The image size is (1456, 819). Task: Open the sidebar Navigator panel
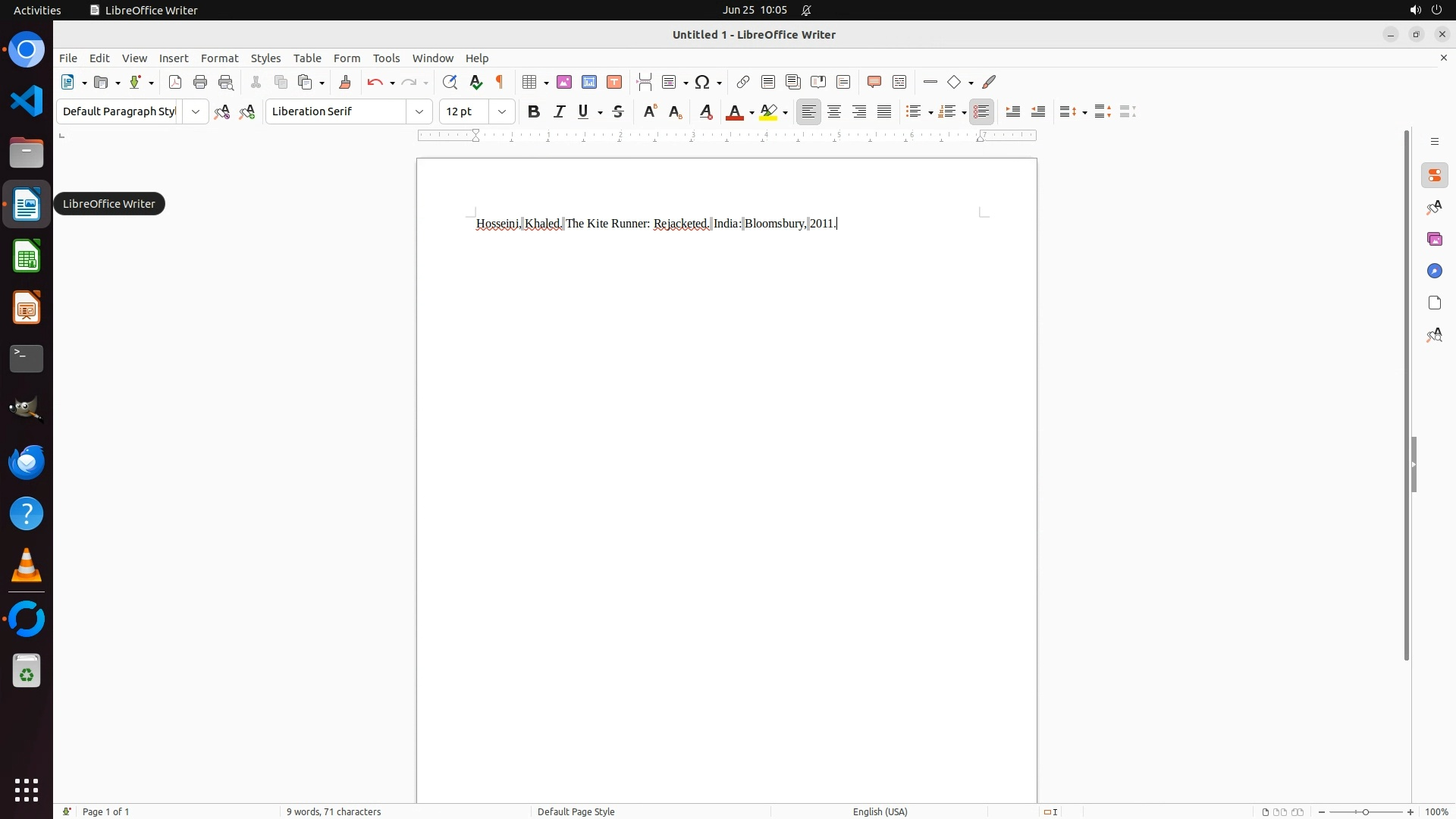tap(1434, 271)
